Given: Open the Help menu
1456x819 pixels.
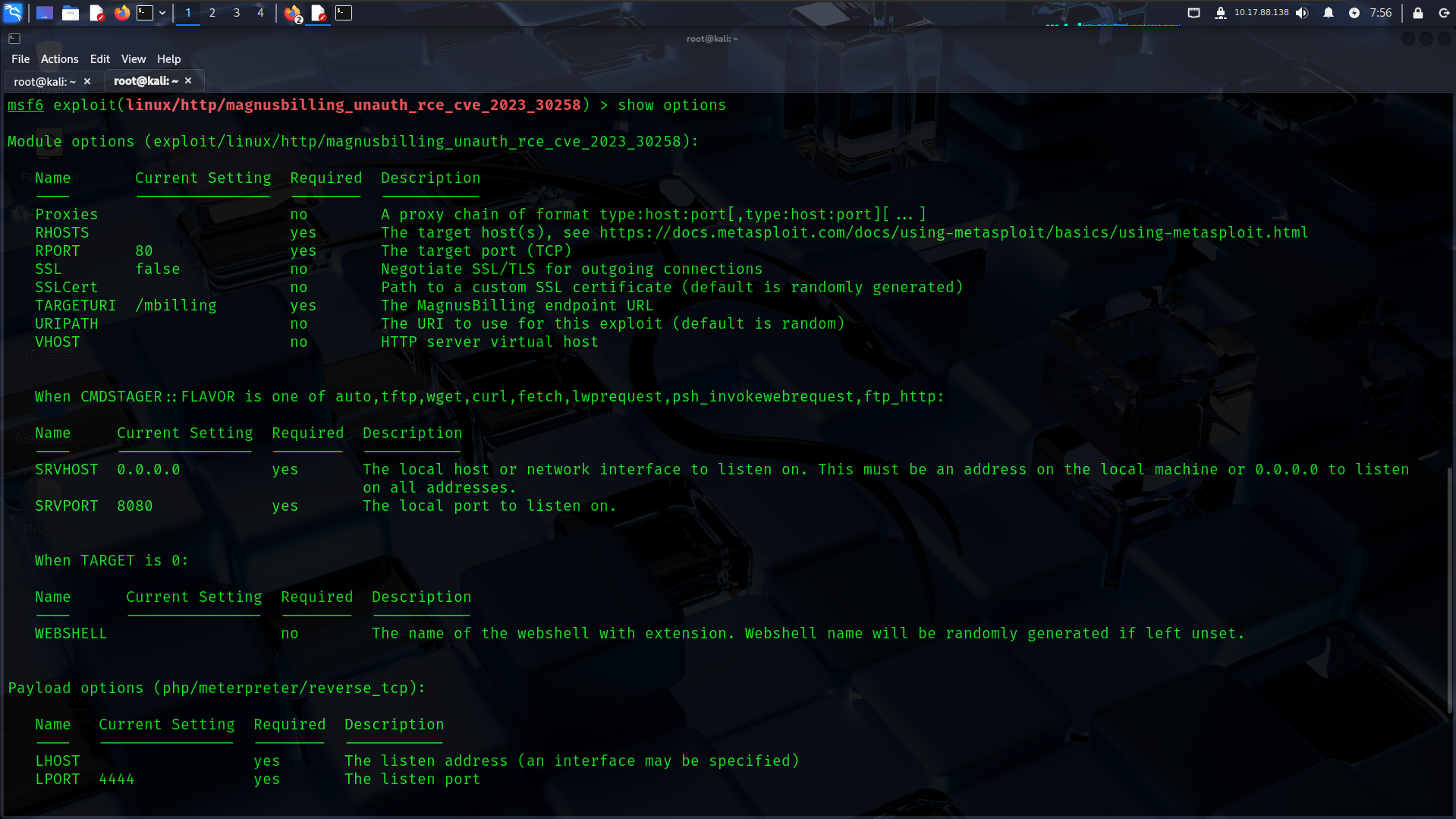Looking at the screenshot, I should [x=169, y=59].
